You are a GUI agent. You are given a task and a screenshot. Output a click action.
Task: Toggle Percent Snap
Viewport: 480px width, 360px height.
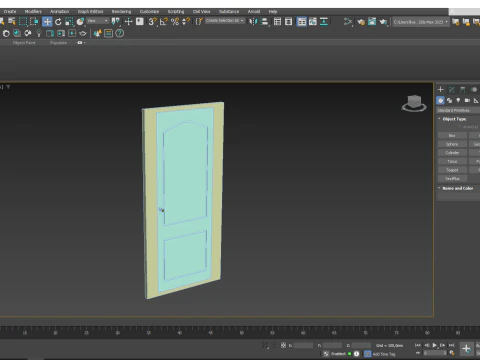(175, 22)
